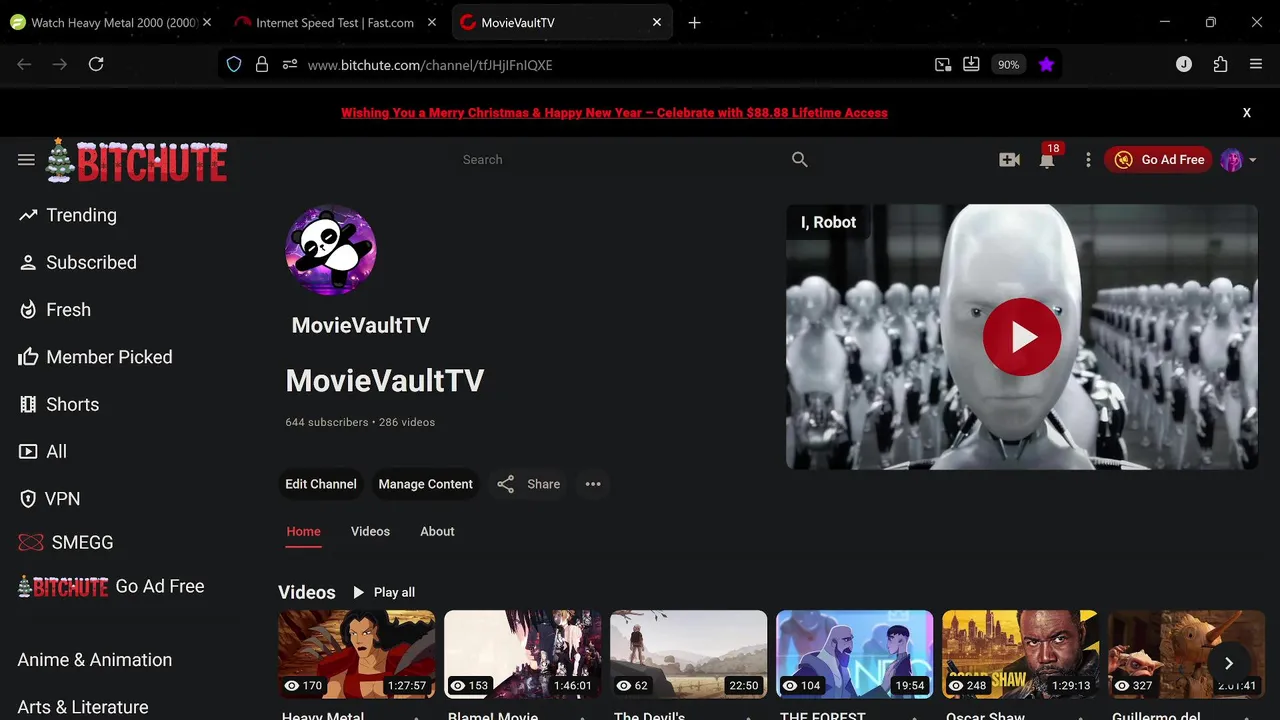Screen dimensions: 1280x720
Task: Click the Search input field
Action: 620,160
